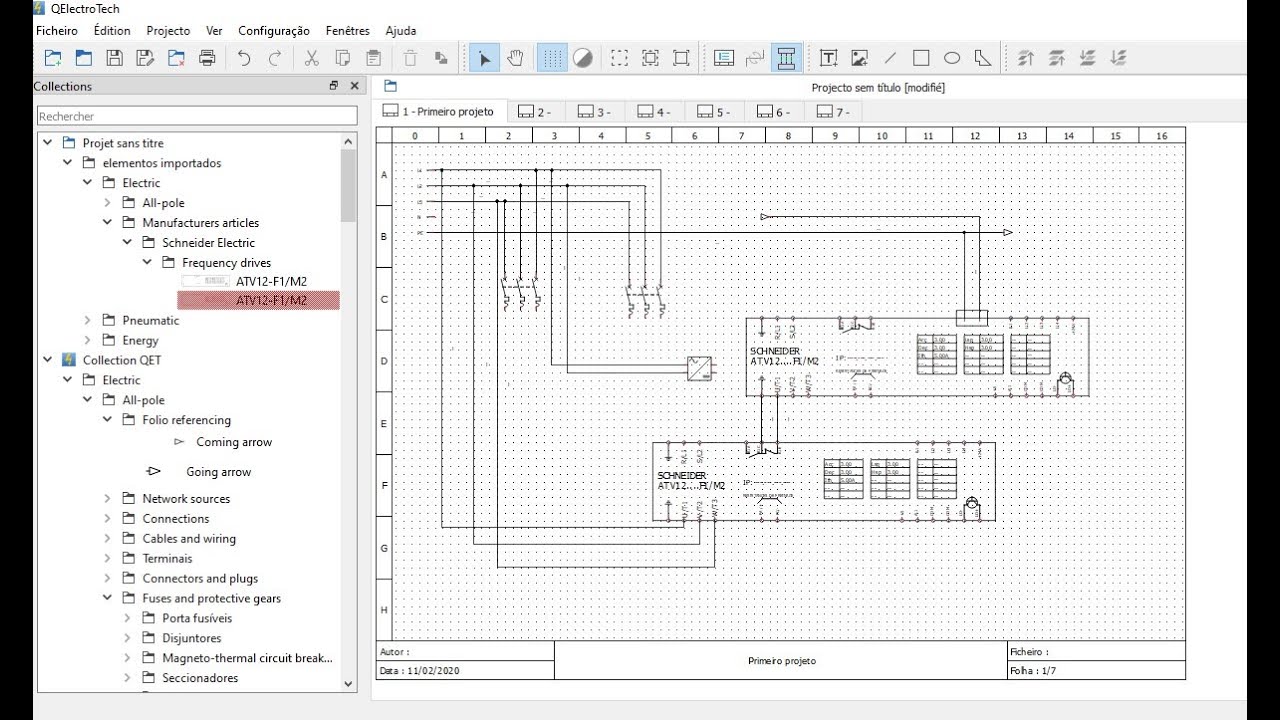This screenshot has width=1280, height=720.
Task: Select highlighted ATV12-F1/M2 tree item
Action: coord(271,300)
